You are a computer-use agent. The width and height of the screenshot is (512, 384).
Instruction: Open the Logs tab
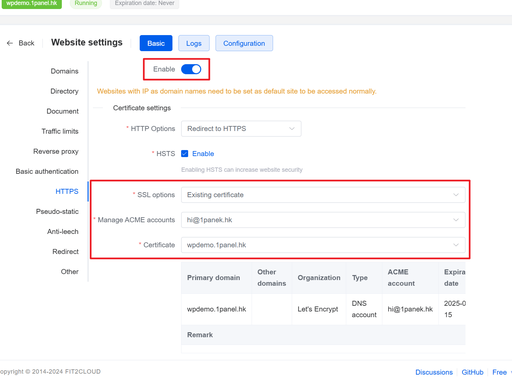tap(194, 43)
